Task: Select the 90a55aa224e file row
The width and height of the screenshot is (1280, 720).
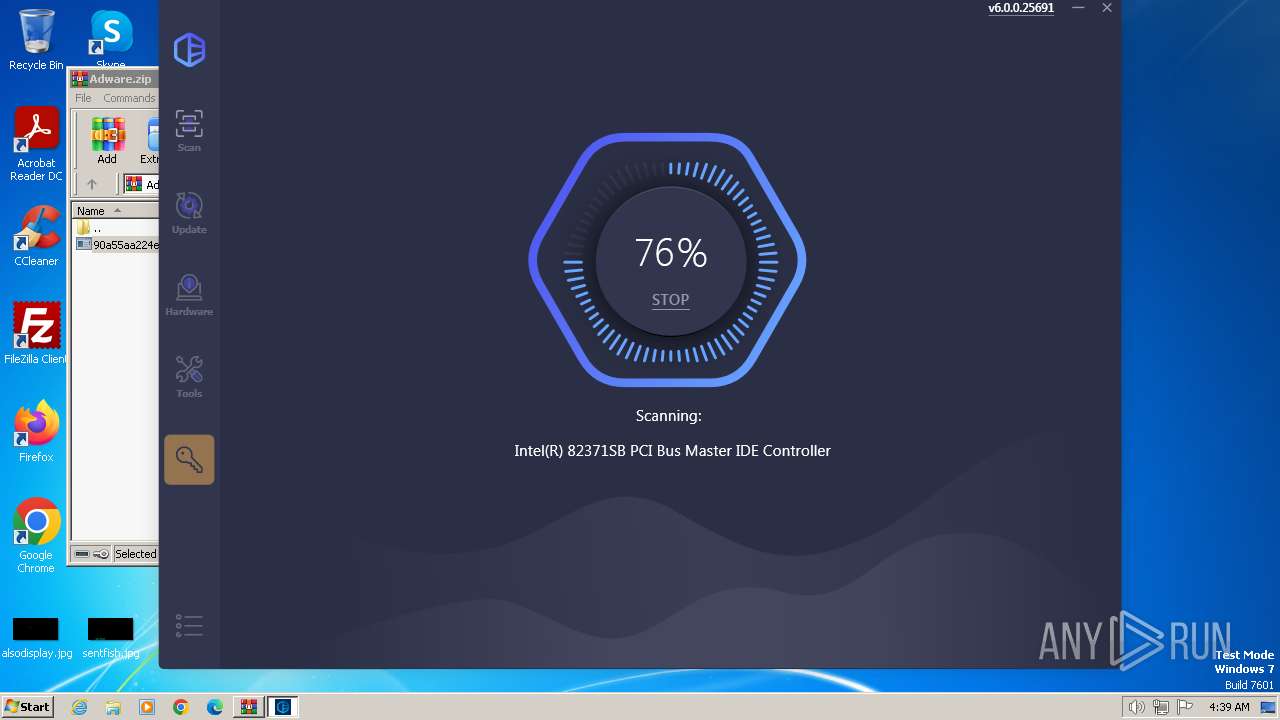Action: [x=115, y=244]
